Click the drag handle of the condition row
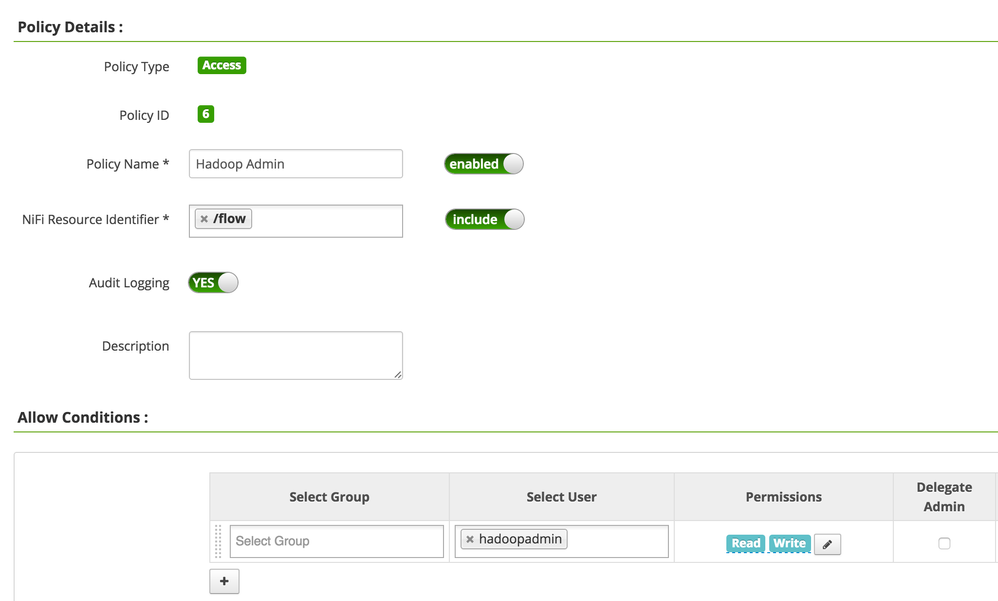This screenshot has height=601, width=998. [218, 541]
